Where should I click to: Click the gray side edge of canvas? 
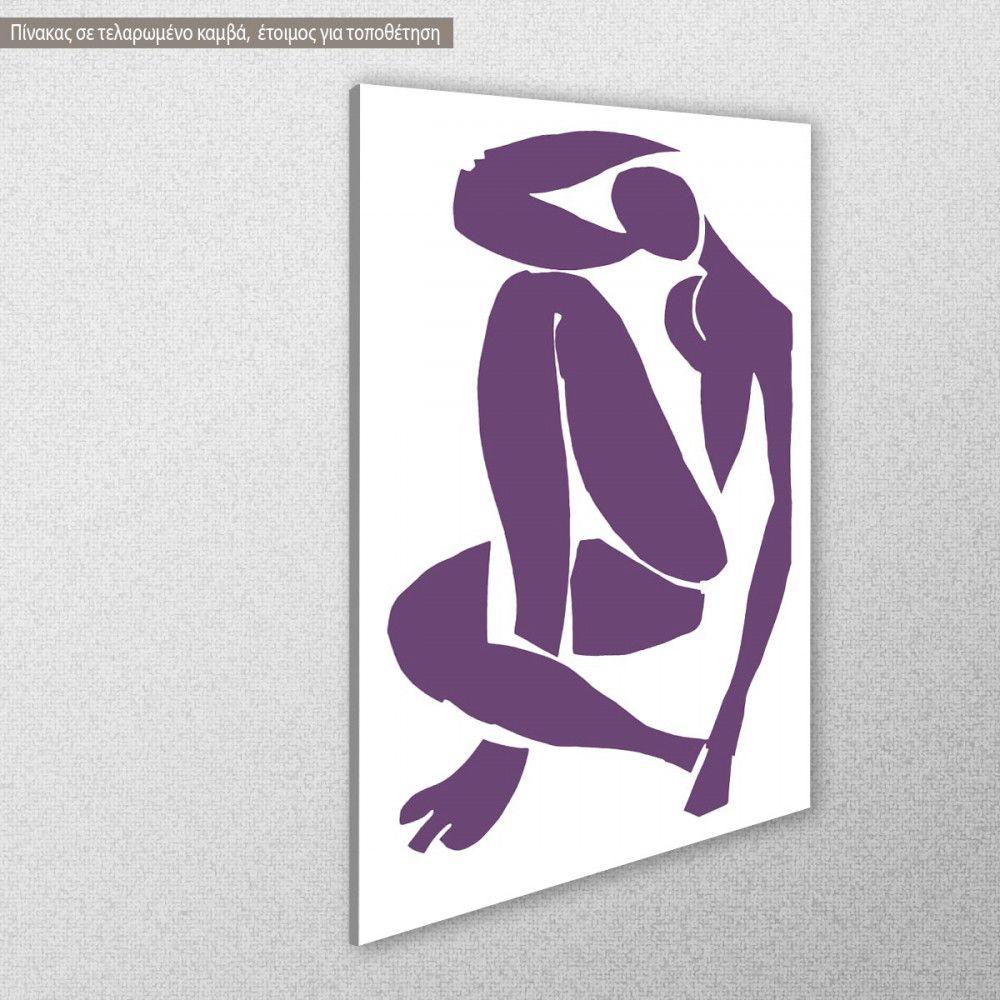(x=354, y=500)
